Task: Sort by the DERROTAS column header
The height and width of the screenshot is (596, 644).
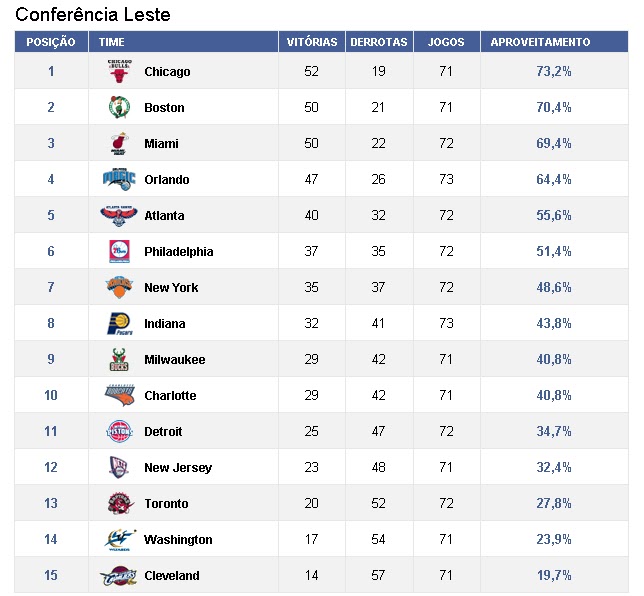Action: click(379, 42)
